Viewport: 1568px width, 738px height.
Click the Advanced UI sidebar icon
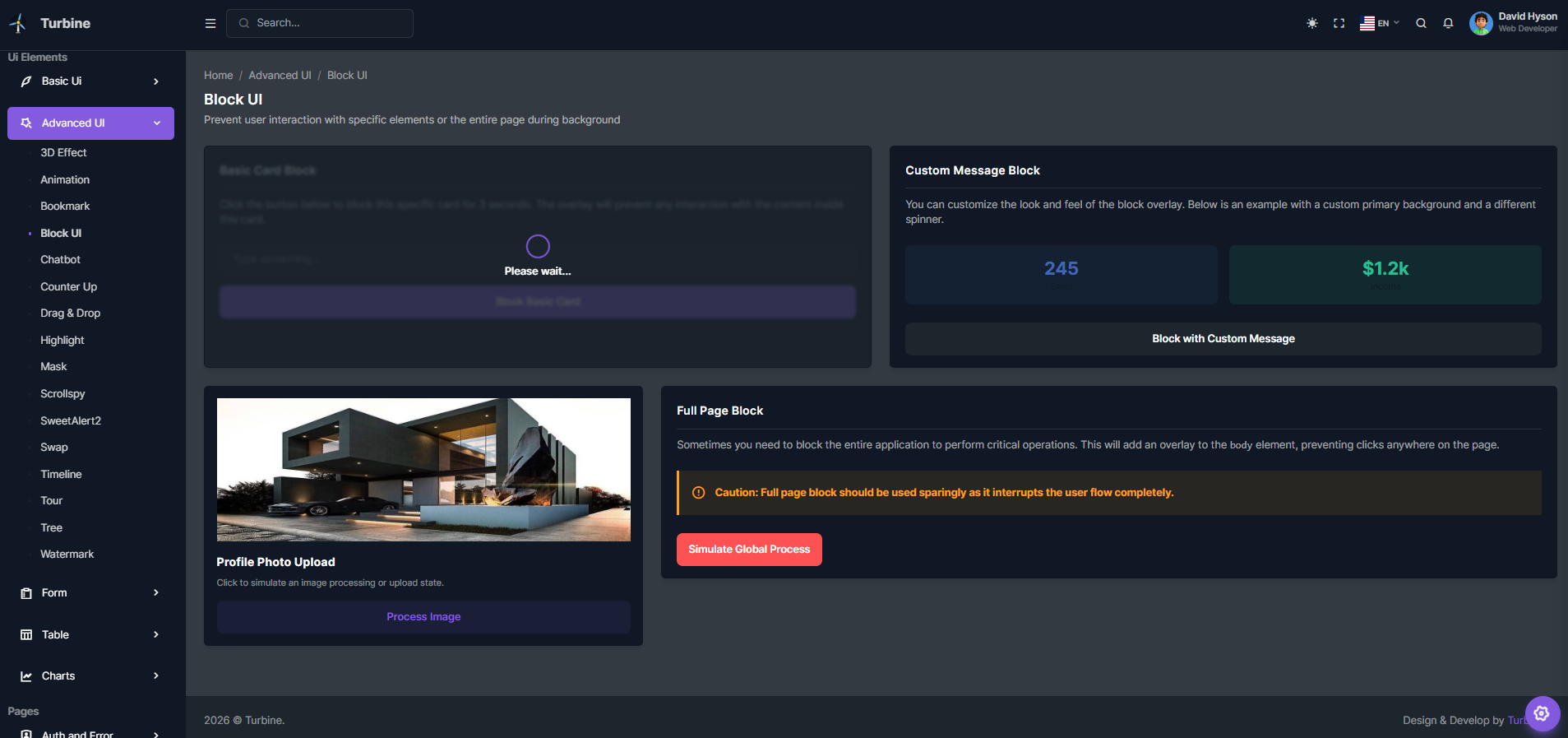(26, 123)
